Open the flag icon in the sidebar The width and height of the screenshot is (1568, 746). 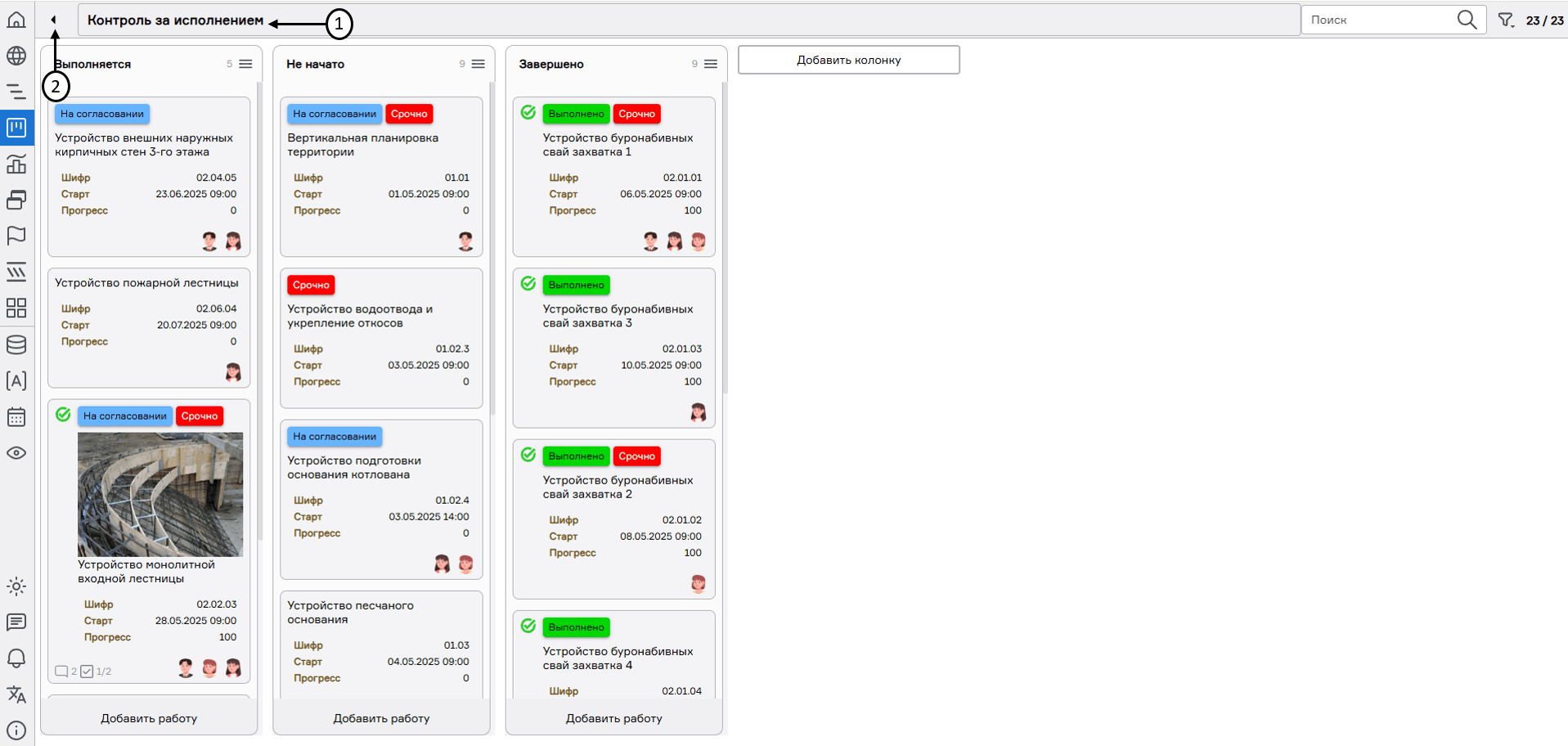(16, 236)
